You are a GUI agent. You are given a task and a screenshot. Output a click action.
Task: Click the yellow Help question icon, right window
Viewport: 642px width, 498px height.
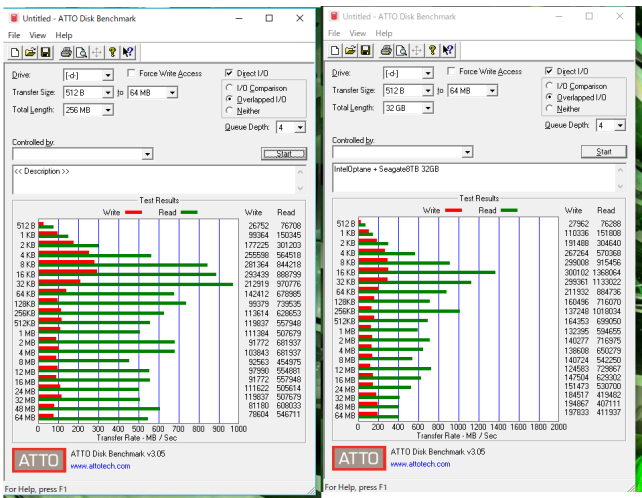click(433, 50)
